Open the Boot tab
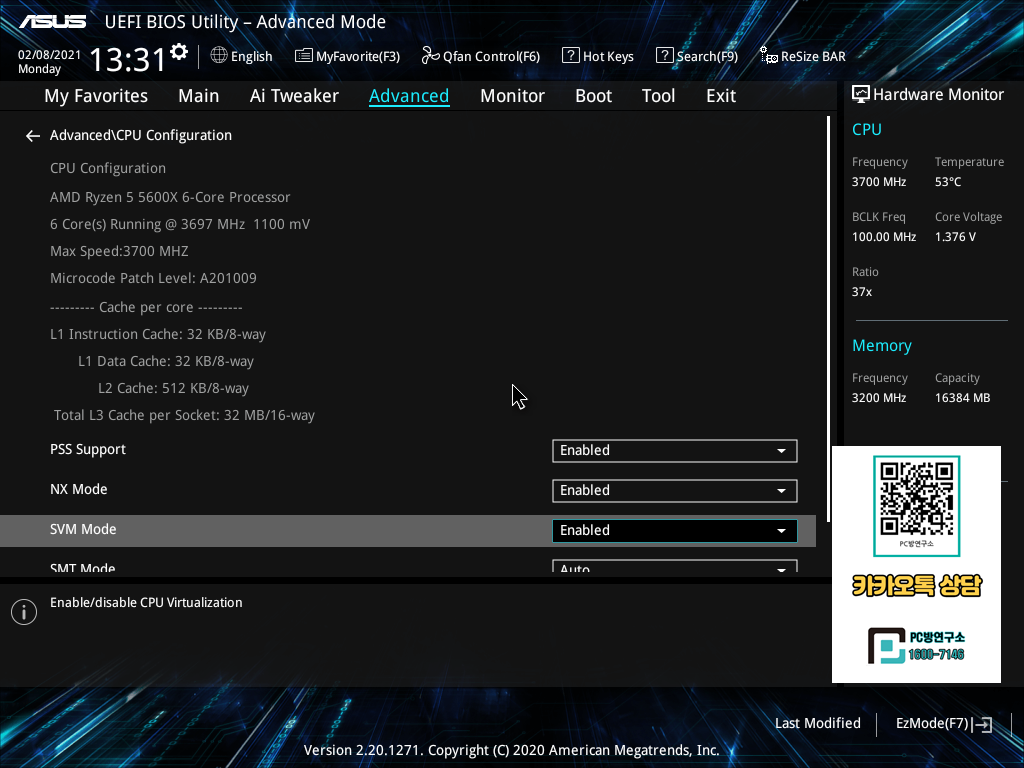 pos(593,96)
